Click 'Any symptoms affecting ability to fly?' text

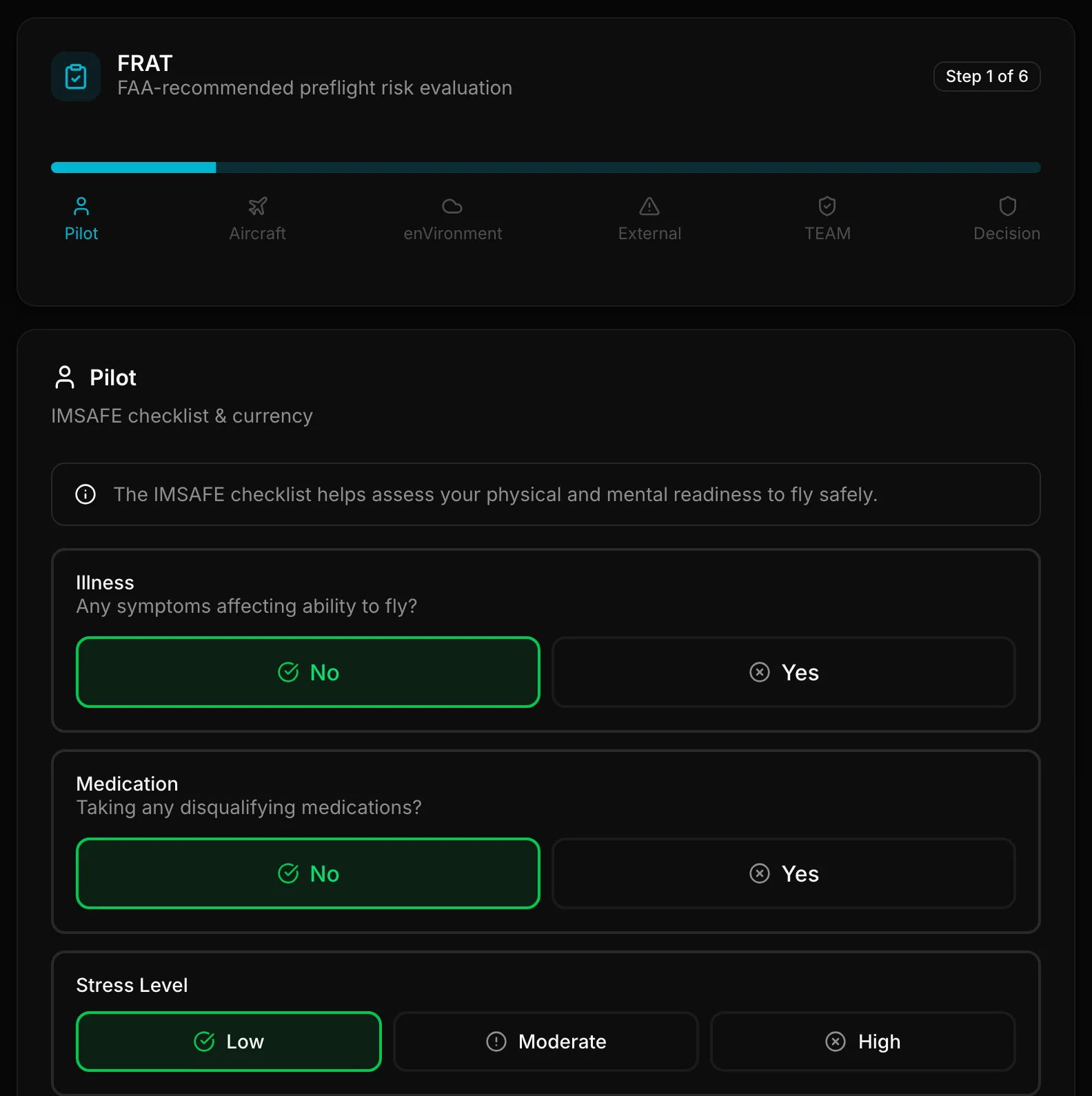[247, 606]
